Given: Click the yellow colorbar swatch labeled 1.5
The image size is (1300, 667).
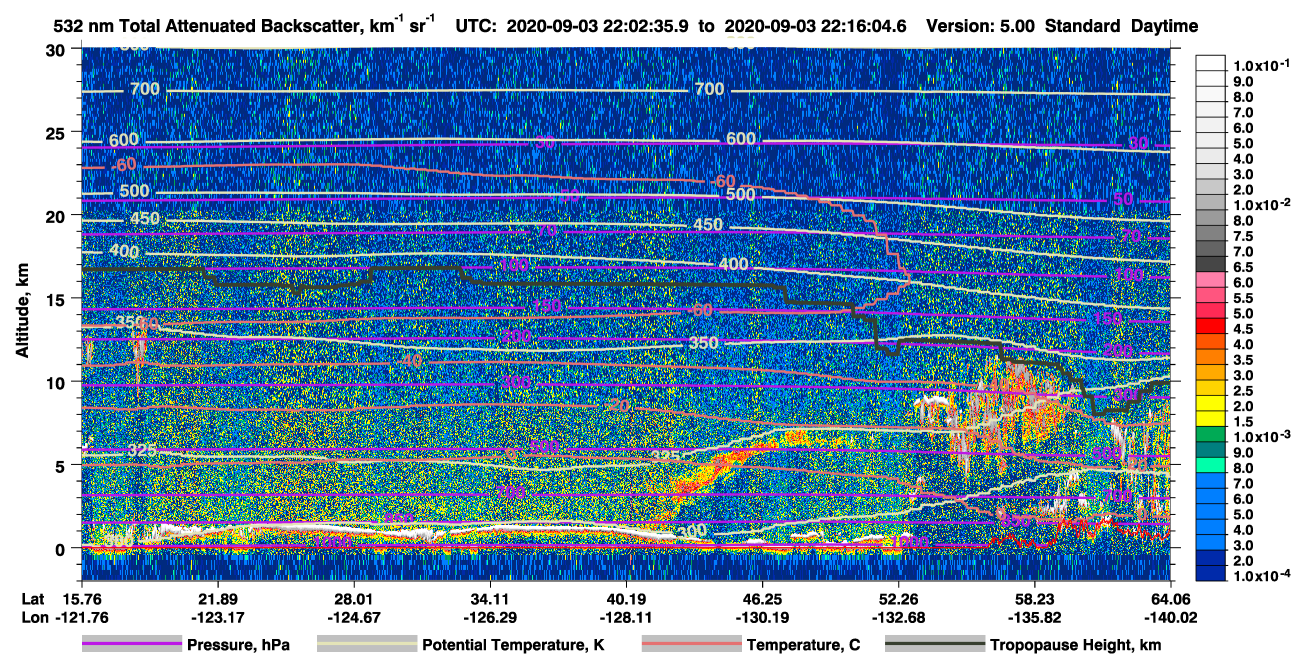Looking at the screenshot, I should (x=1211, y=419).
